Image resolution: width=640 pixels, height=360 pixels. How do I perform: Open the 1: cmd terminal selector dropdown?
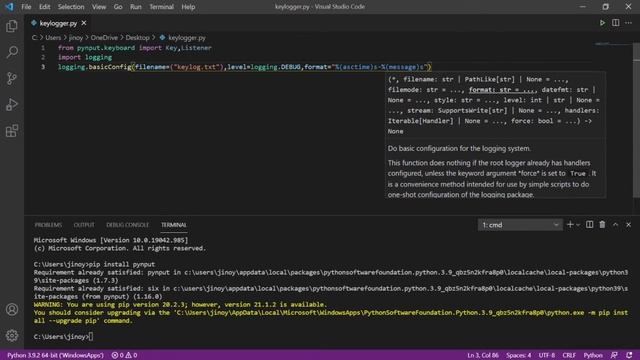(x=520, y=225)
